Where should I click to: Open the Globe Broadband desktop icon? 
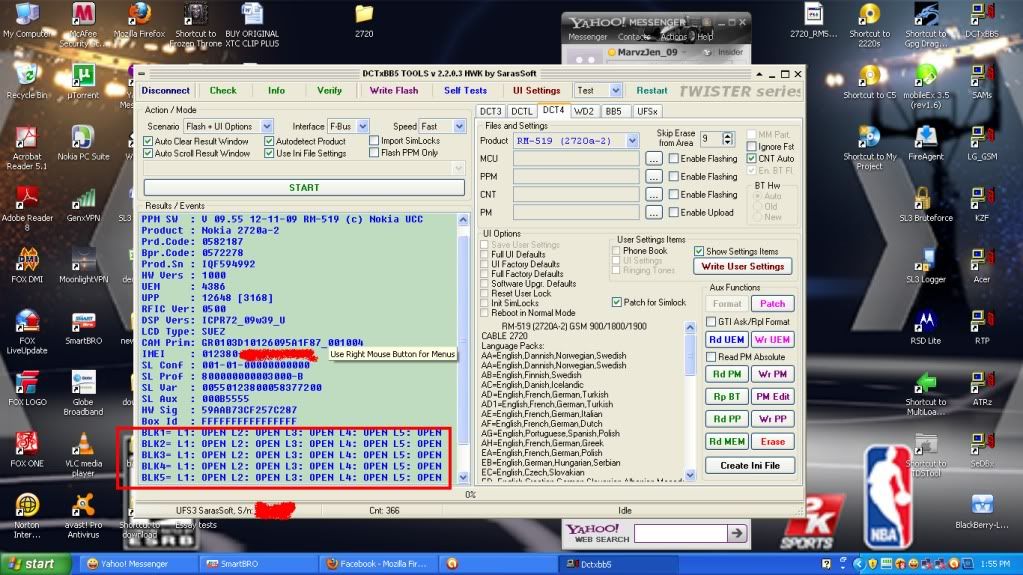click(83, 392)
